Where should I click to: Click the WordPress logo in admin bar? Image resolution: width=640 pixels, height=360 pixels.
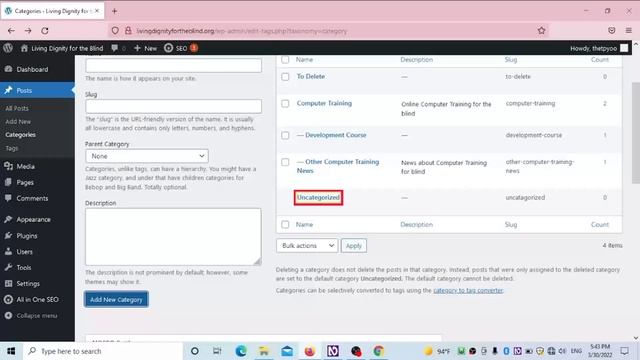click(8, 48)
